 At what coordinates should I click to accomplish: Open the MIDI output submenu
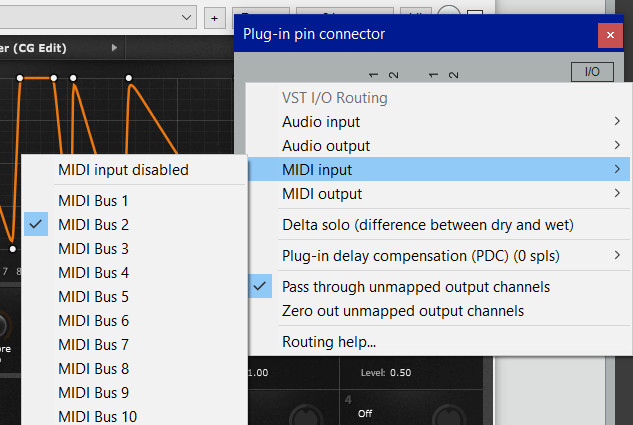tap(440, 193)
